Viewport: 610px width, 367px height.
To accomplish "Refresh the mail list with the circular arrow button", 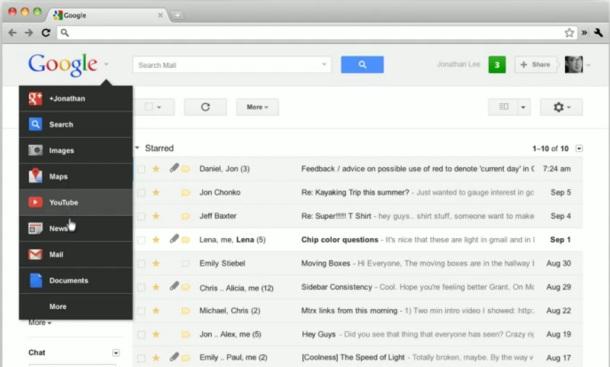I will coord(205,107).
